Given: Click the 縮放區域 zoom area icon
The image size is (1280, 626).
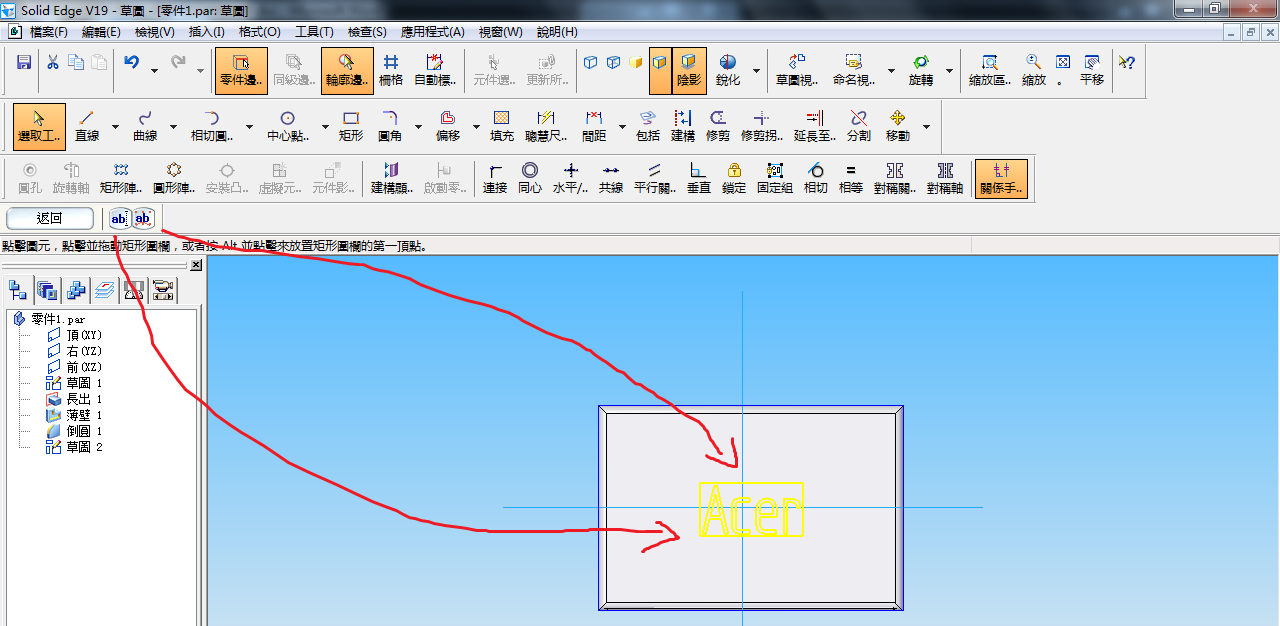Looking at the screenshot, I should point(990,70).
